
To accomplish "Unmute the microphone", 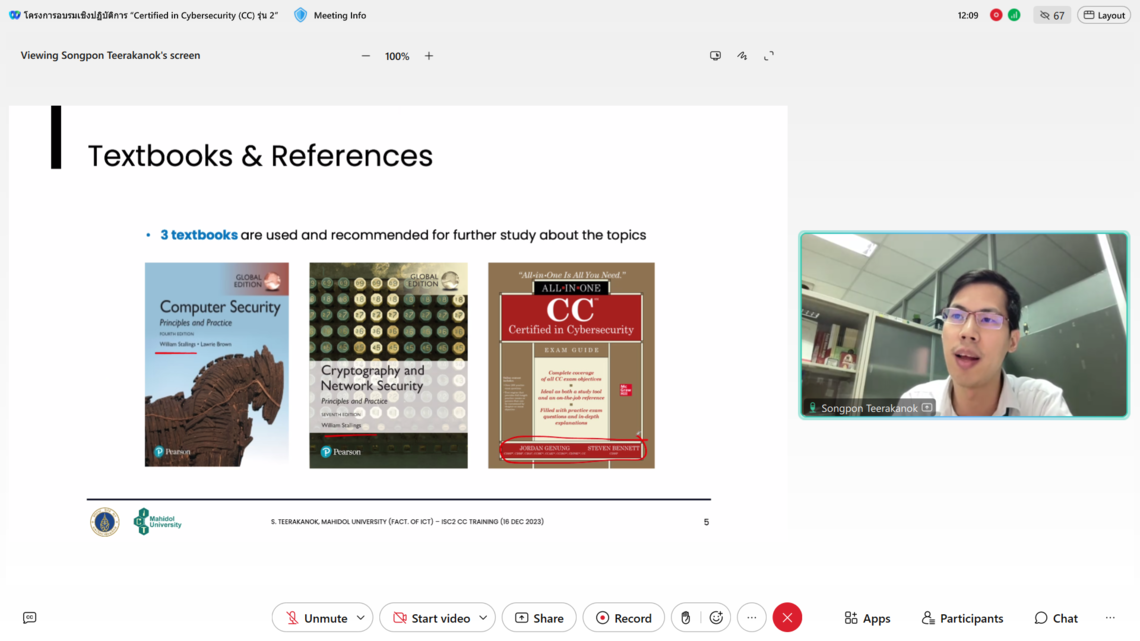I will (x=313, y=618).
